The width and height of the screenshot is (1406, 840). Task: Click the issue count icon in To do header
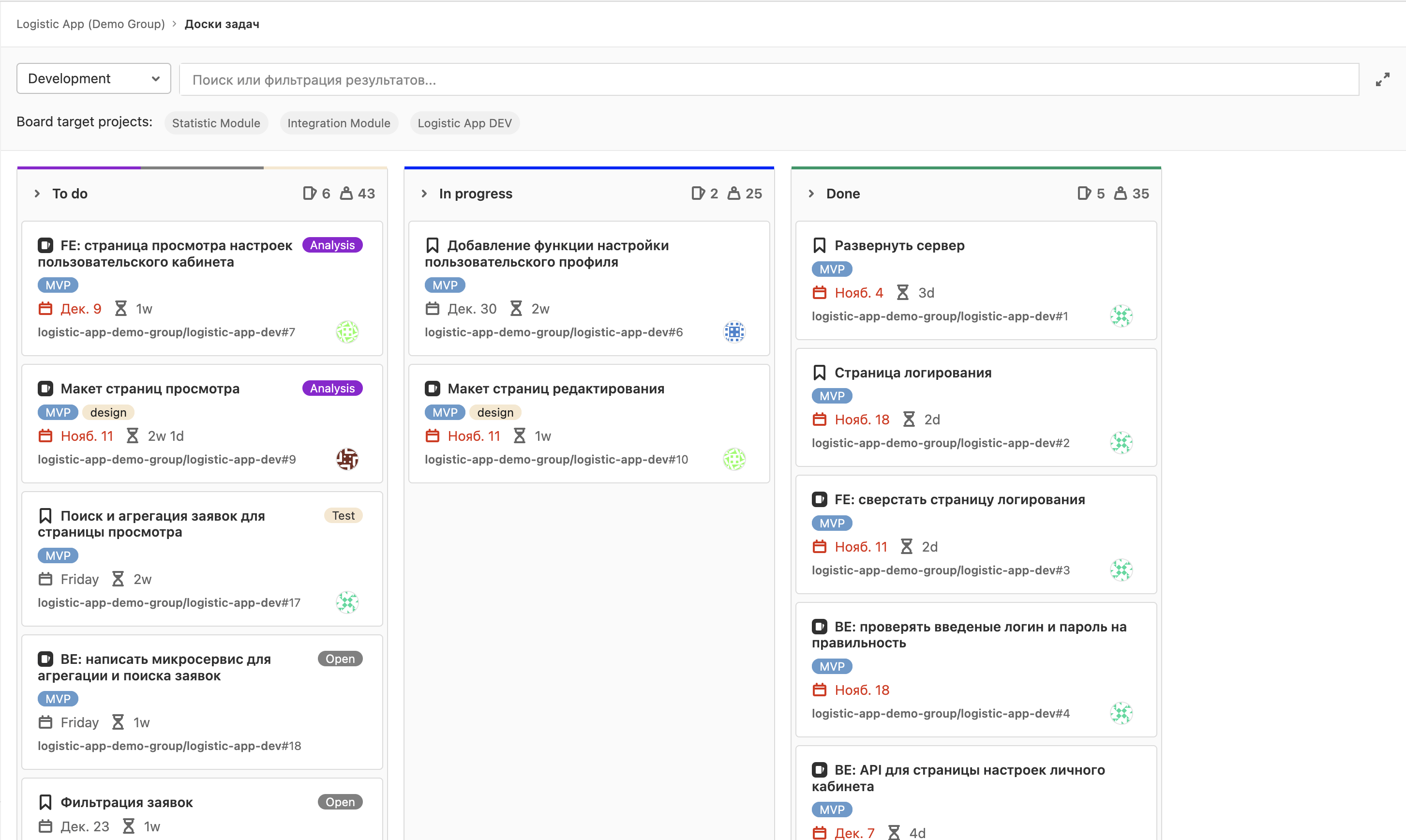309,194
